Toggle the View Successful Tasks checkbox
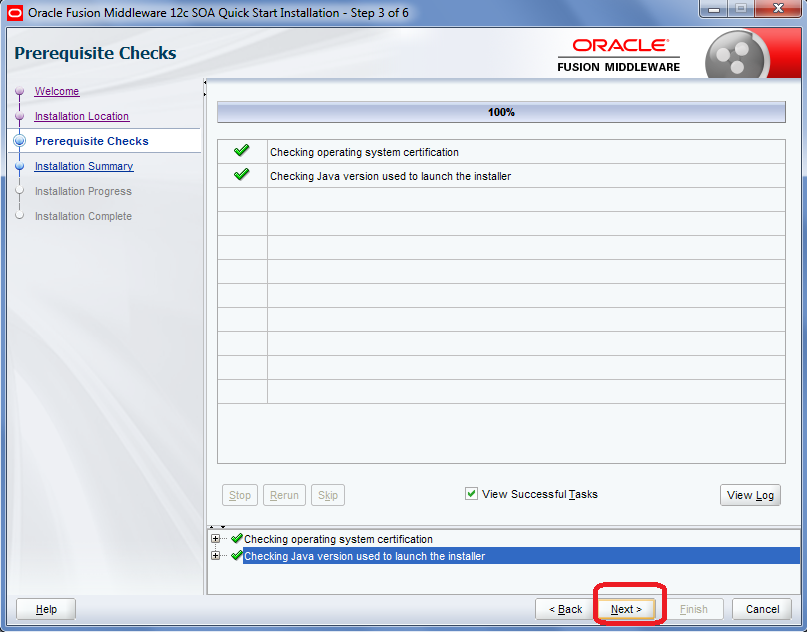The image size is (807, 632). point(471,494)
